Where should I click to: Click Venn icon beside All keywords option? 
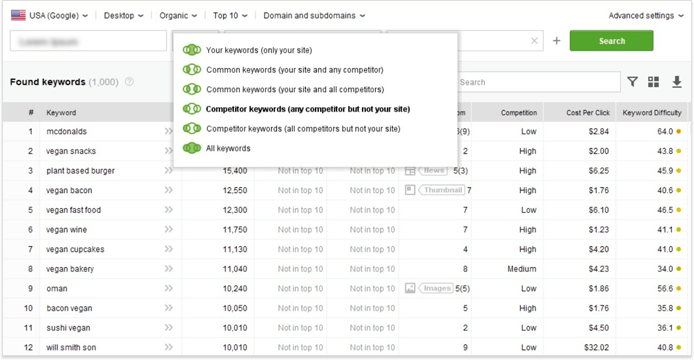(192, 148)
